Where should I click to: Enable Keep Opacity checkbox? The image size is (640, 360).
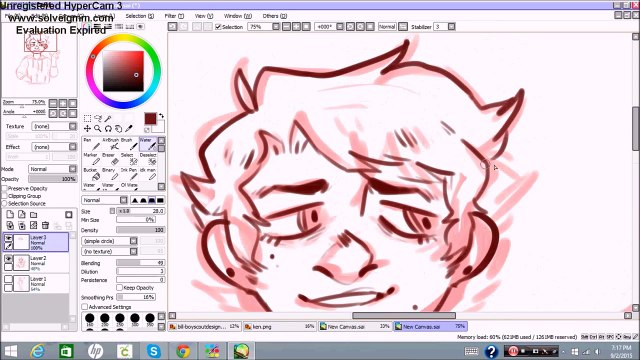pyautogui.click(x=119, y=288)
